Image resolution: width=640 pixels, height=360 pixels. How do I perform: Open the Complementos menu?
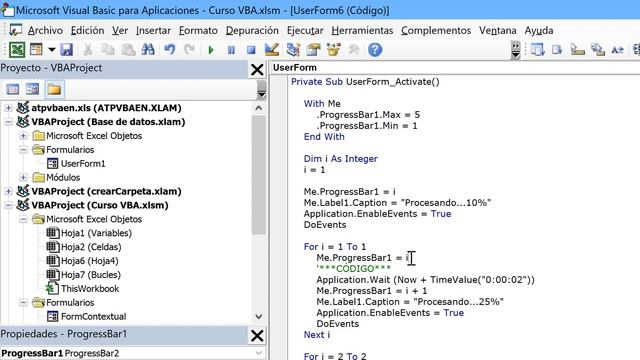point(436,31)
